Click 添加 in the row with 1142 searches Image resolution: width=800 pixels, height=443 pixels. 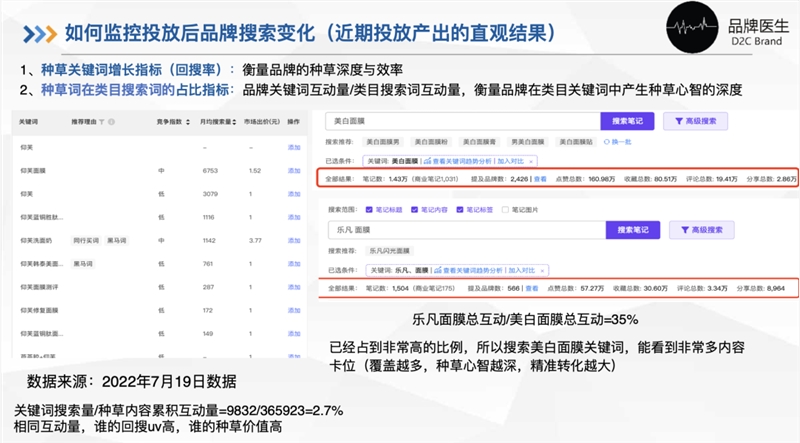294,240
